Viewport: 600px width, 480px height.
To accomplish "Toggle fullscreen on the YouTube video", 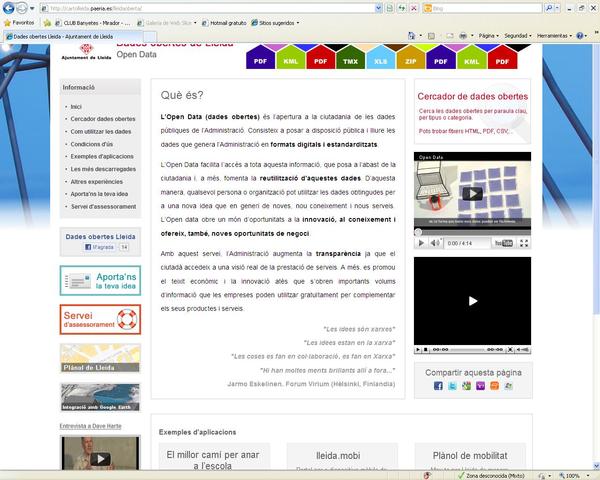I will click(x=524, y=242).
